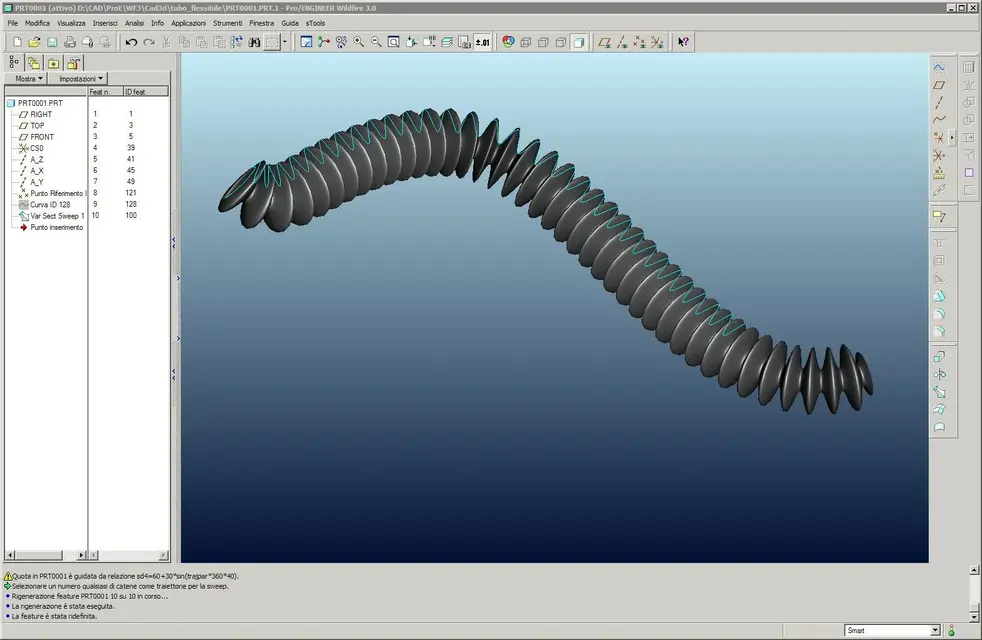Viewport: 982px width, 640px height.
Task: Open the color appearance palette icon
Action: (508, 42)
